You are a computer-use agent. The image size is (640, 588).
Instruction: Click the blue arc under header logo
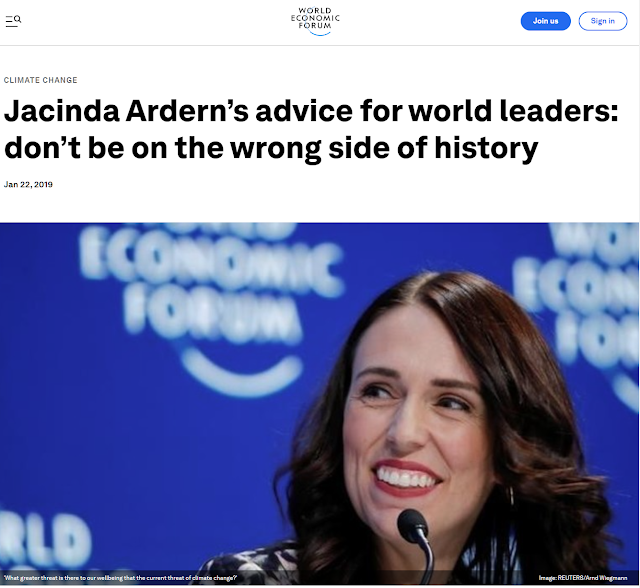click(319, 33)
